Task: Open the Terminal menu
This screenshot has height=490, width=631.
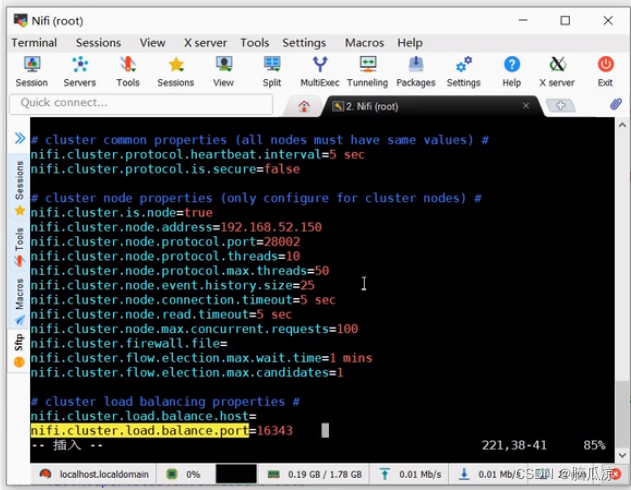Action: [34, 43]
